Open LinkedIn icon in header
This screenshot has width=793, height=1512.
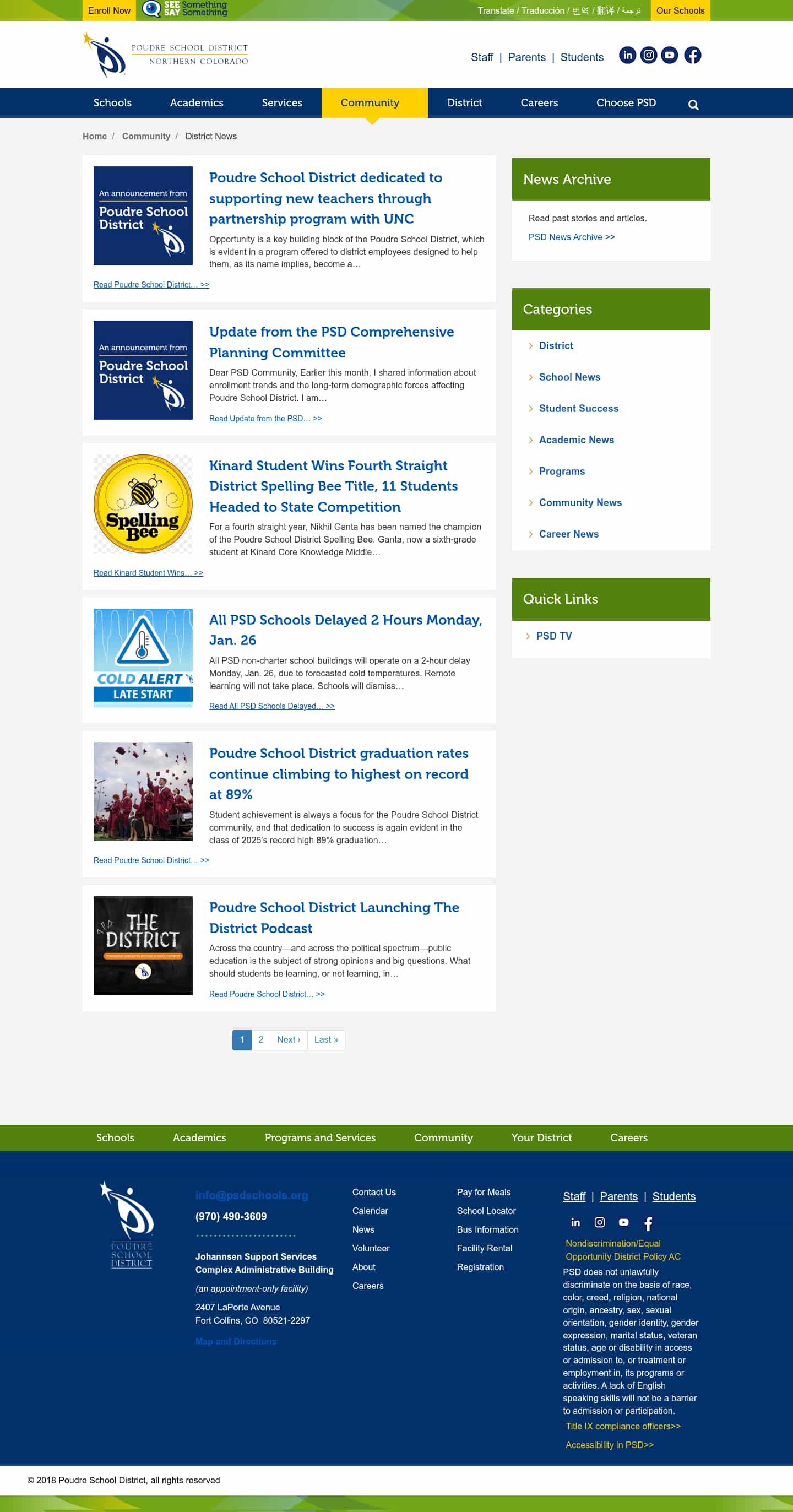tap(627, 55)
